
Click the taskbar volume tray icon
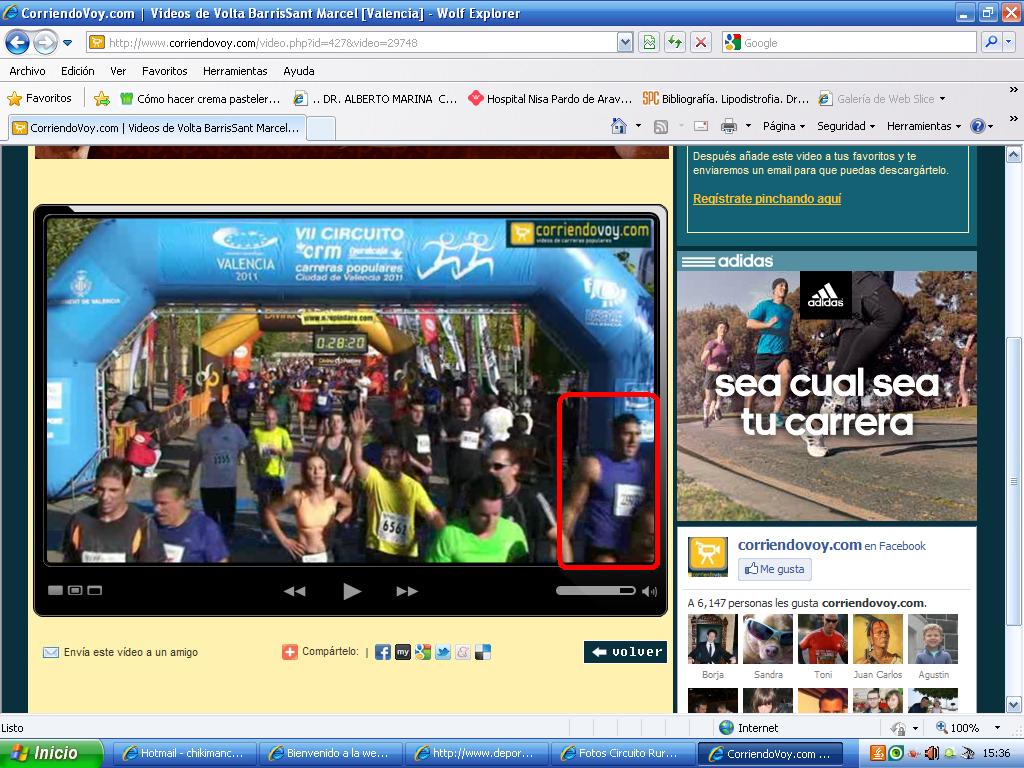(x=932, y=754)
